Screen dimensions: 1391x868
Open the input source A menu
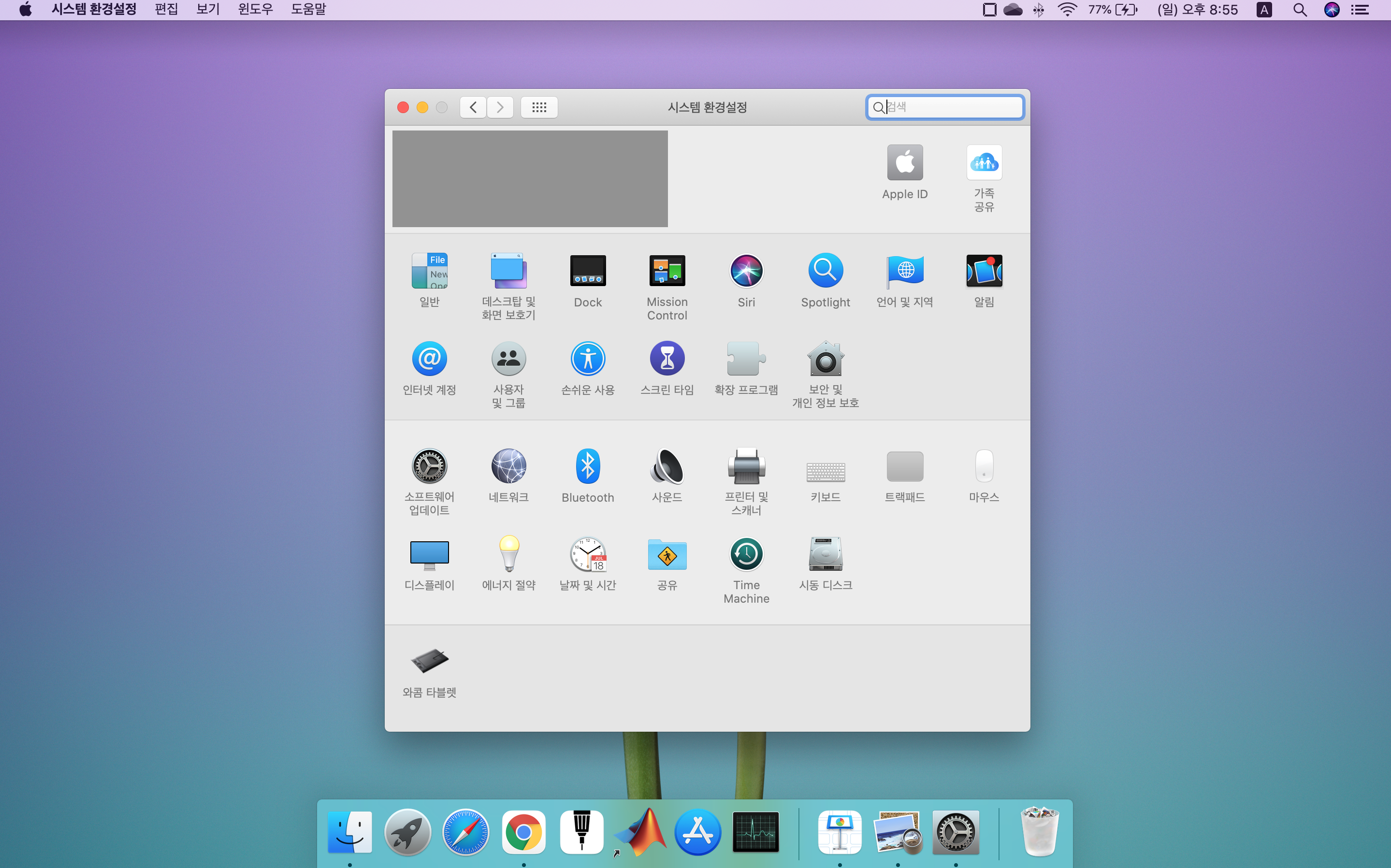1264,10
